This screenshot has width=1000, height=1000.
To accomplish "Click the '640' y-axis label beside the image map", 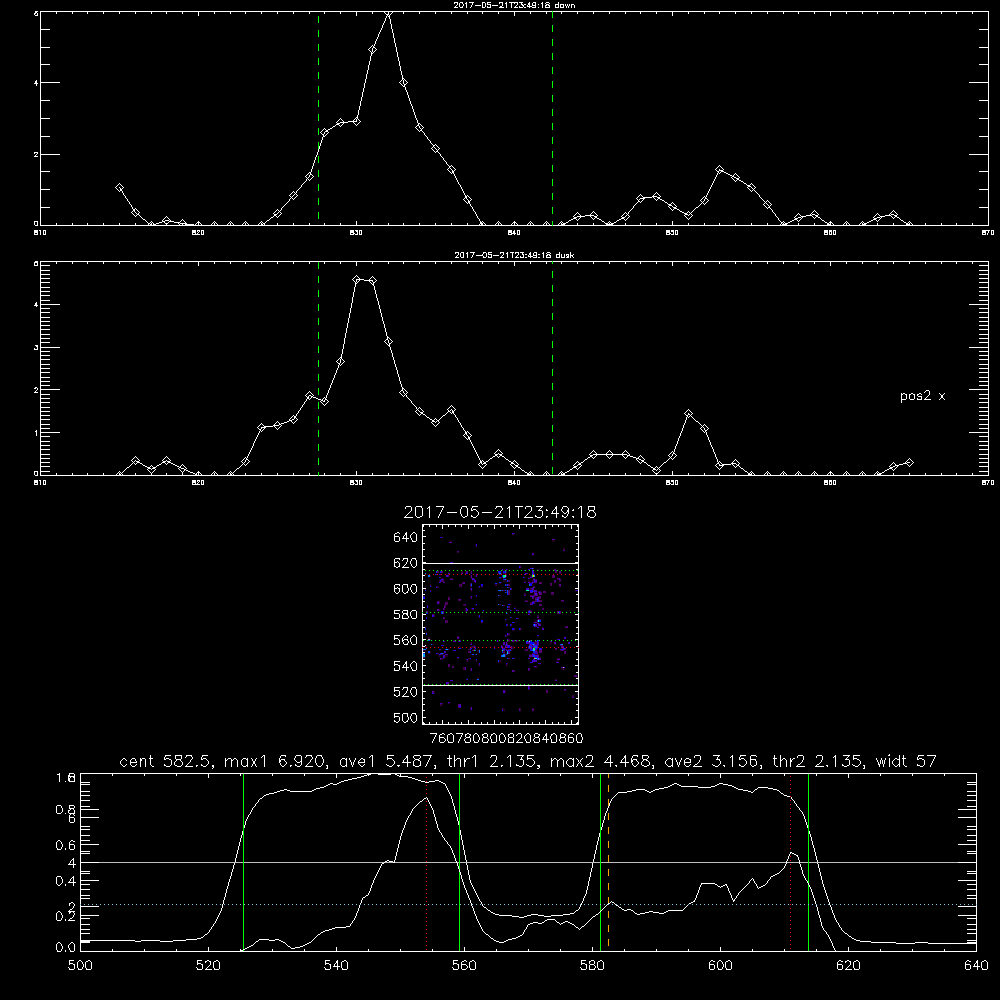I will pos(406,538).
